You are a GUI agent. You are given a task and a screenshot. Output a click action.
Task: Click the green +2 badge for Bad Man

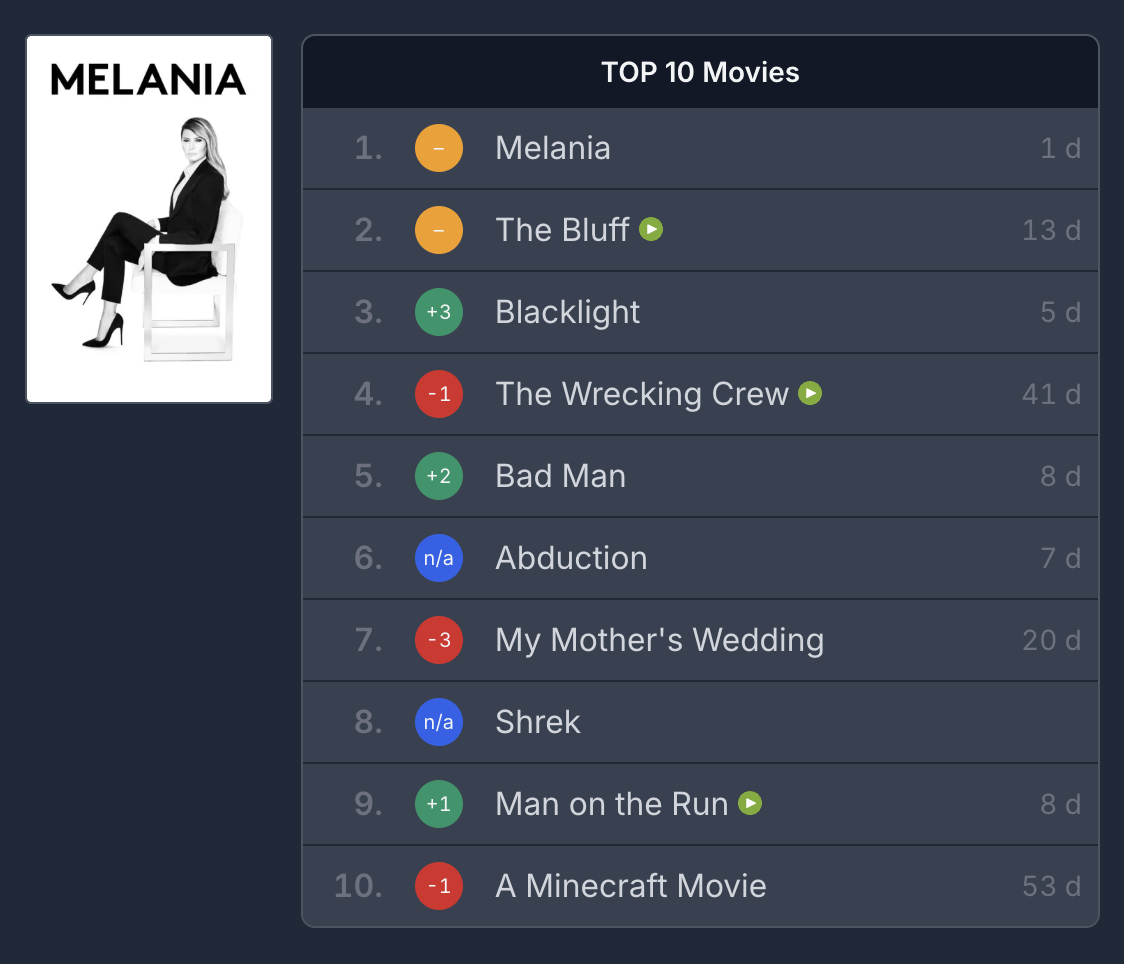(439, 476)
